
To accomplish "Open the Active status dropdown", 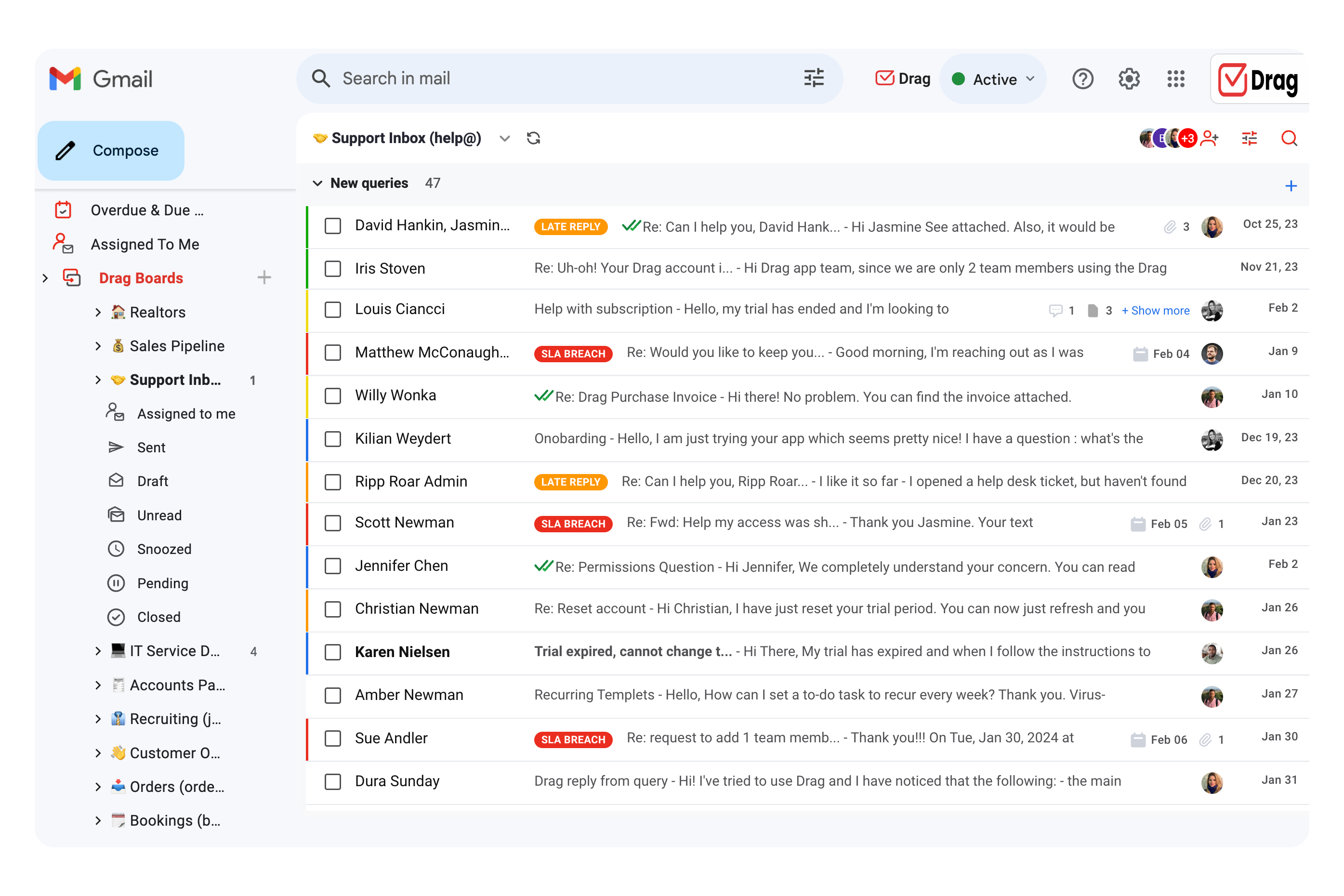I will [x=992, y=79].
